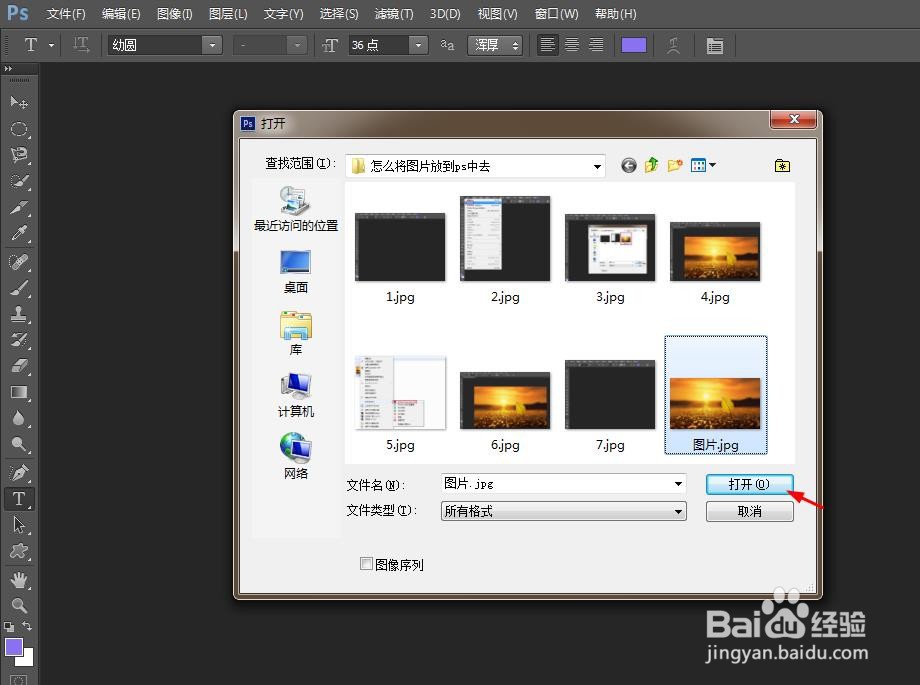Open the 36 点 font size dropdown

(x=418, y=45)
